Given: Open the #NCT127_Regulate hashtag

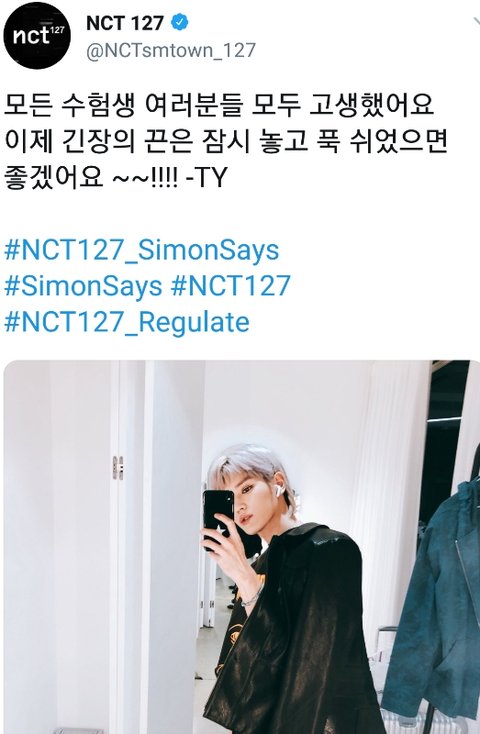Looking at the screenshot, I should coord(126,322).
